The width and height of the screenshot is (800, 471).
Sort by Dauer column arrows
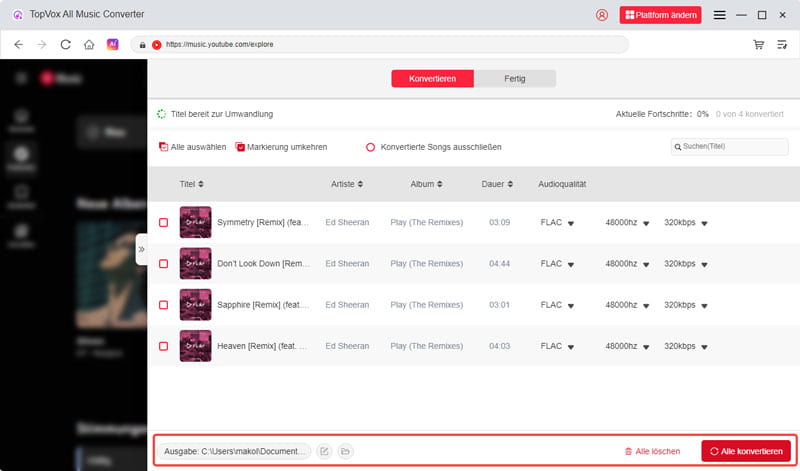click(x=510, y=184)
